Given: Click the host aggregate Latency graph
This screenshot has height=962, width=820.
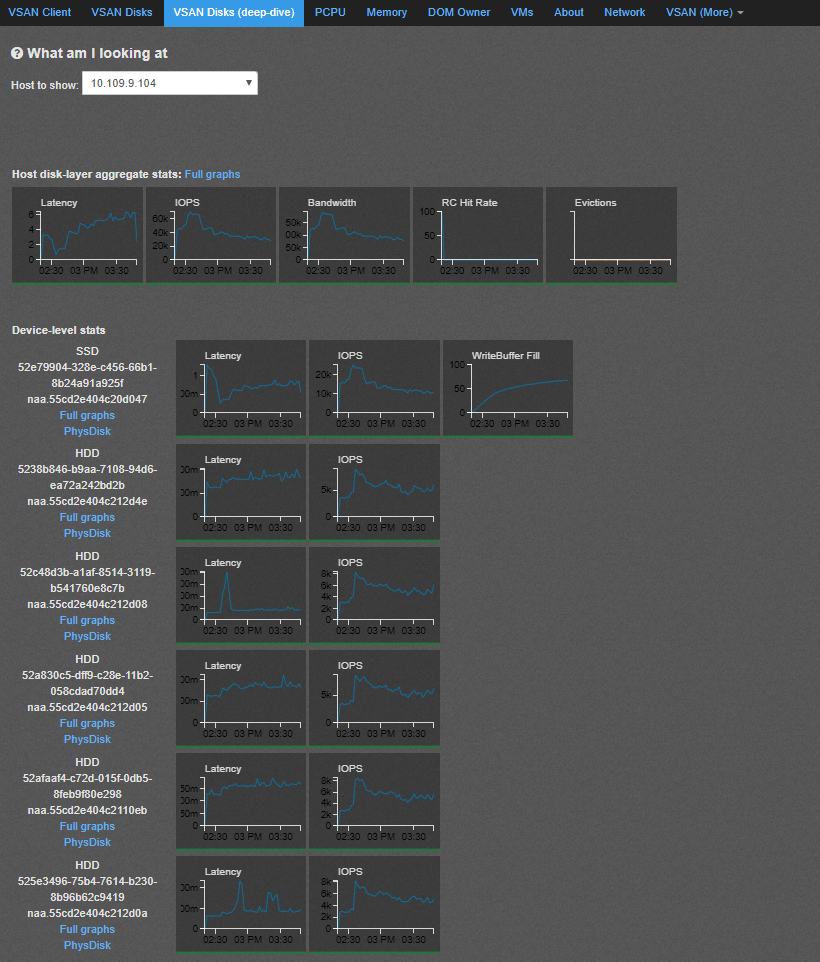Looking at the screenshot, I should (77, 235).
